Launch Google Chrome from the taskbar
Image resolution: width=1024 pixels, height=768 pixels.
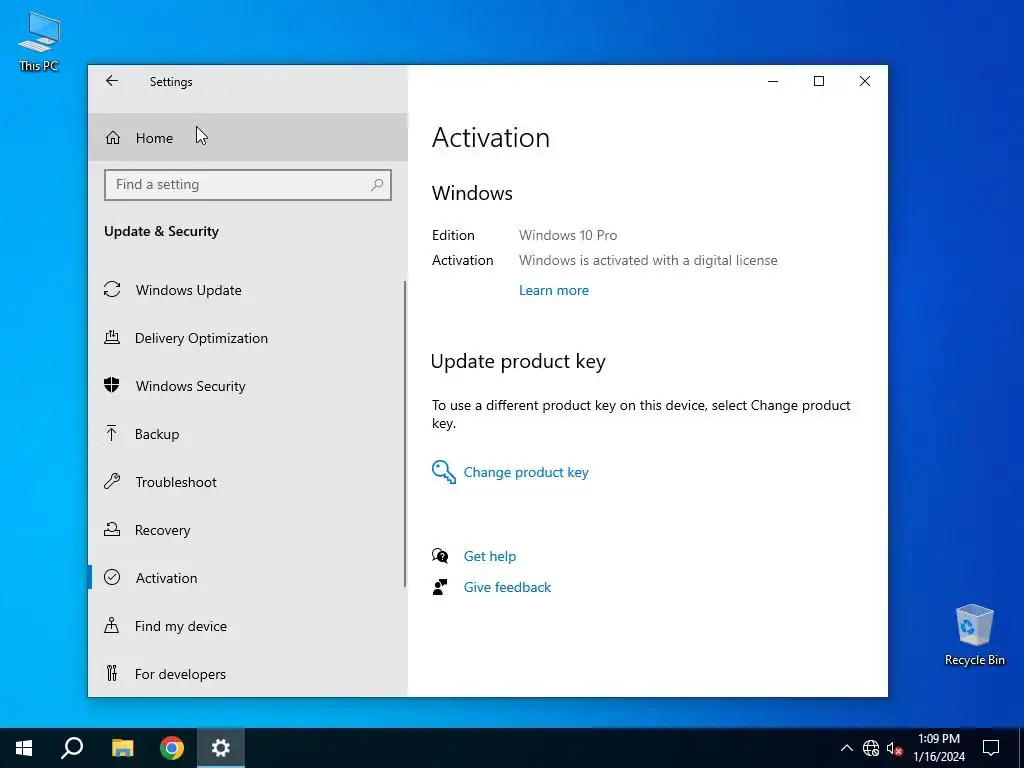point(172,748)
